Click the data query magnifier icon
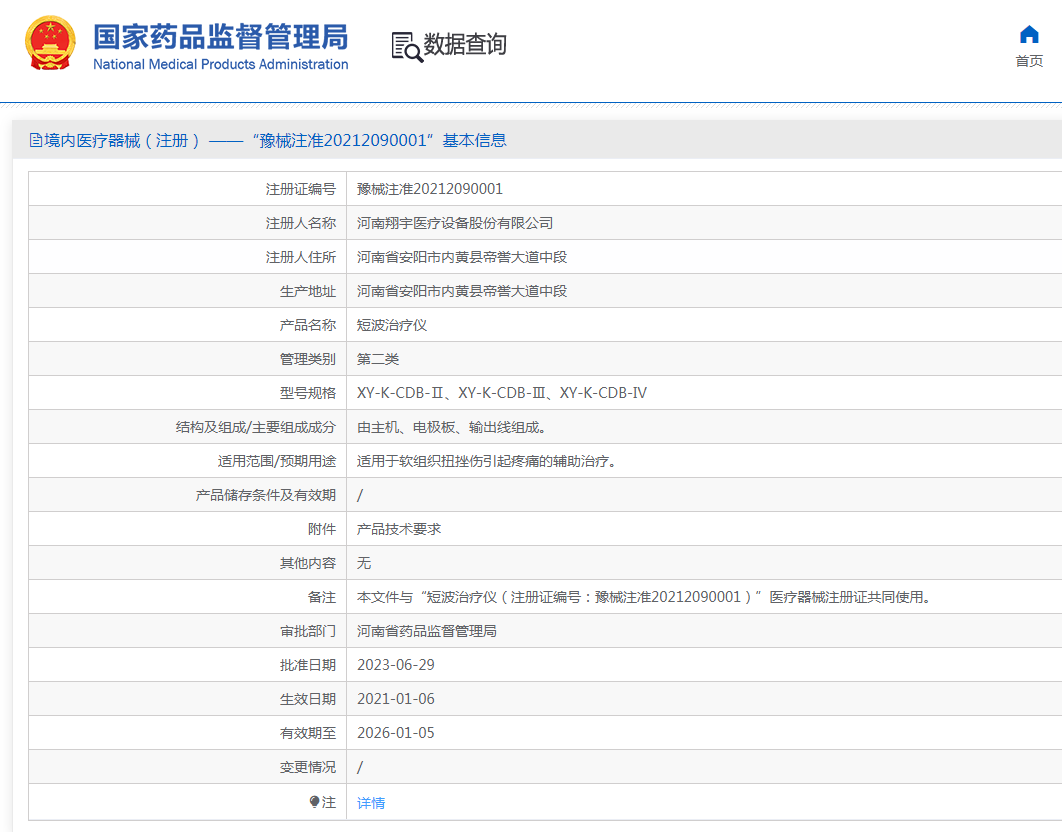Screen dimensions: 1062x832 pos(406,46)
